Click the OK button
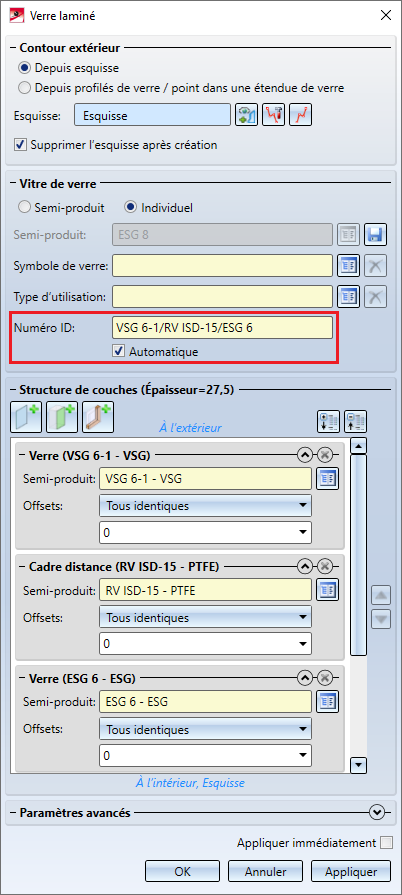 [182, 872]
